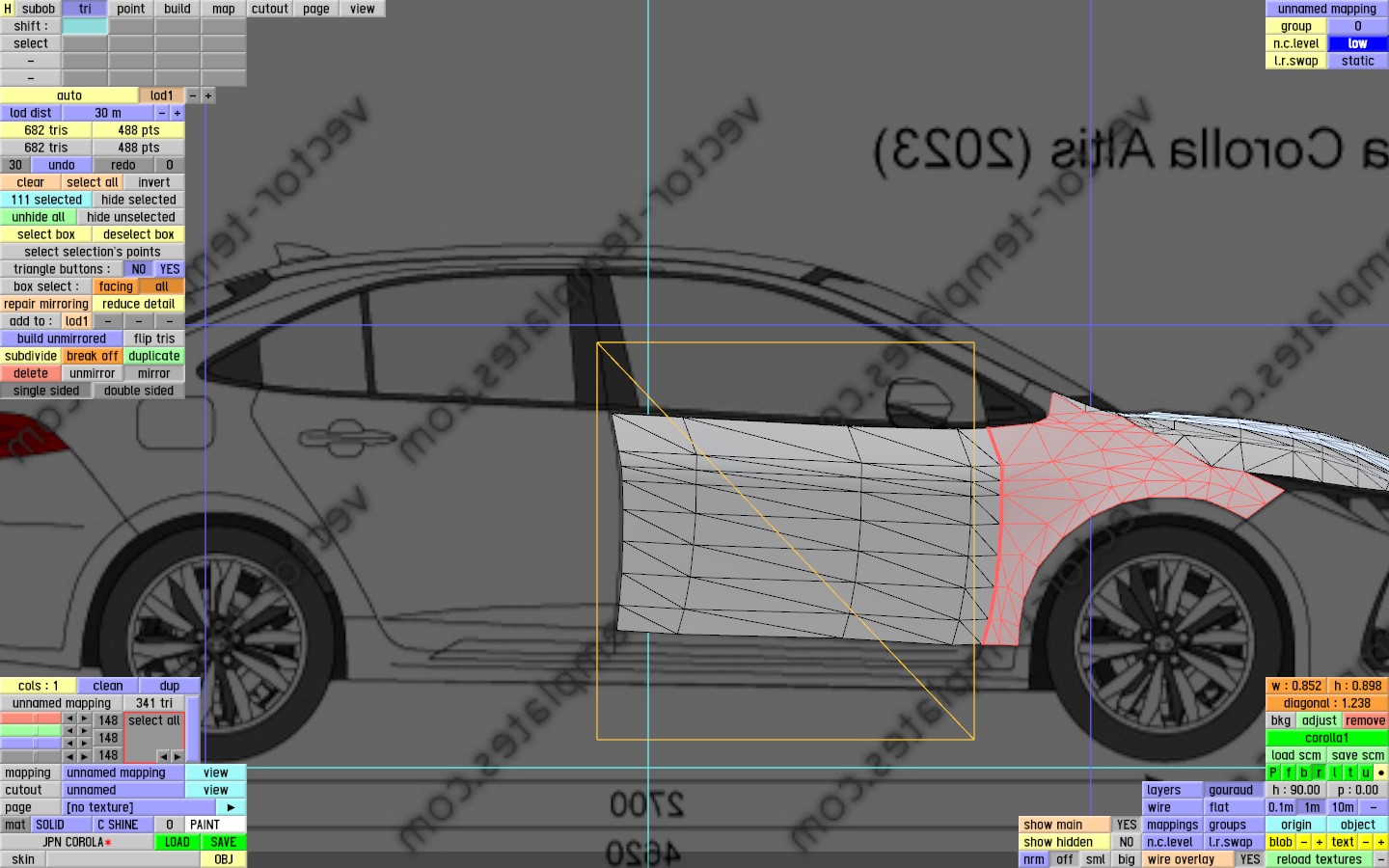
Task: Click hide selected
Action: (139, 200)
